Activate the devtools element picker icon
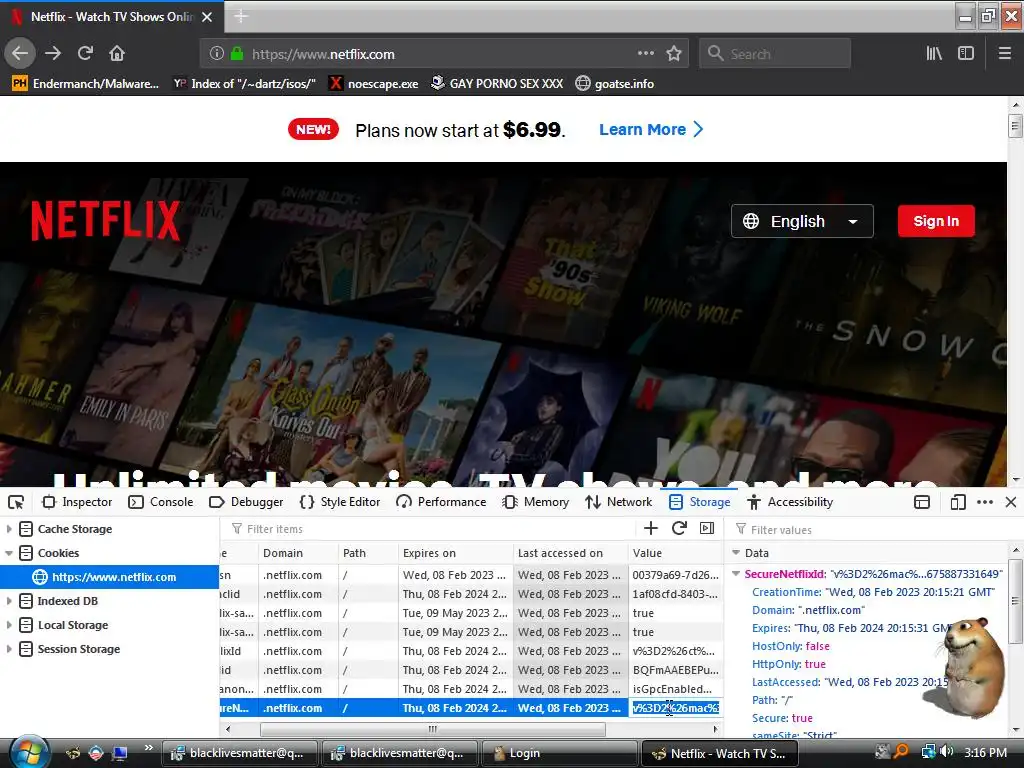Image resolution: width=1024 pixels, height=768 pixels. tap(16, 502)
